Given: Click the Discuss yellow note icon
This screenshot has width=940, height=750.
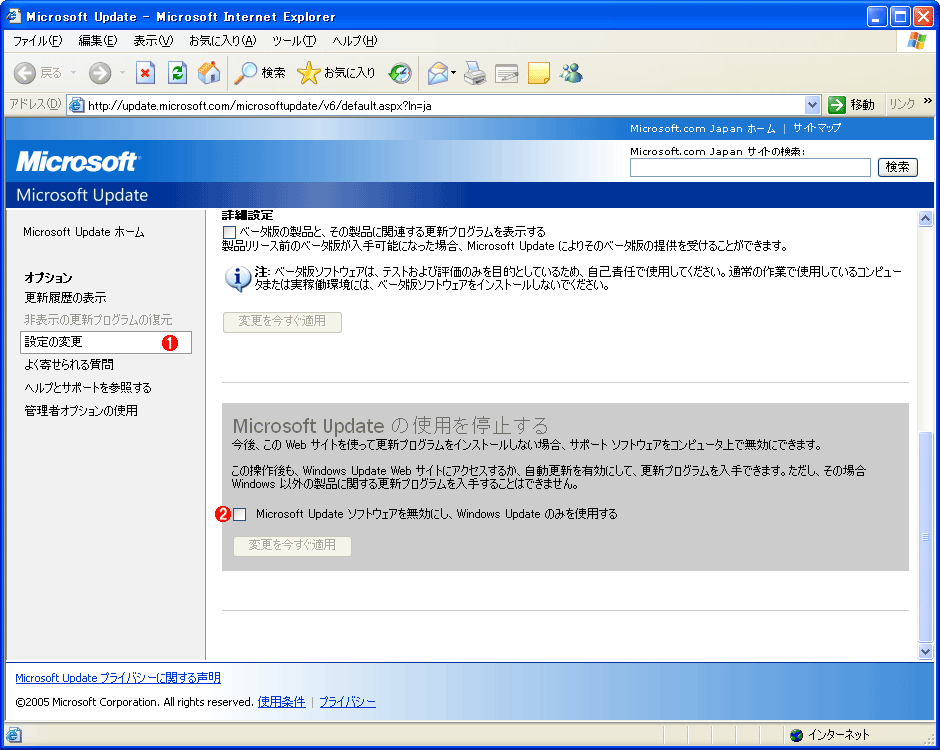Looking at the screenshot, I should (538, 73).
